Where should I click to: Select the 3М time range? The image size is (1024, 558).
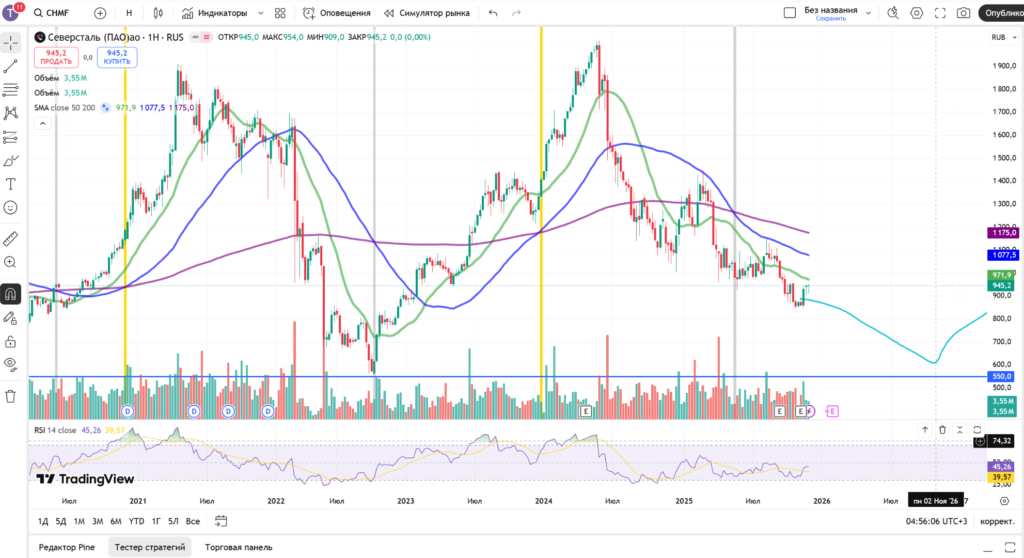[97, 521]
